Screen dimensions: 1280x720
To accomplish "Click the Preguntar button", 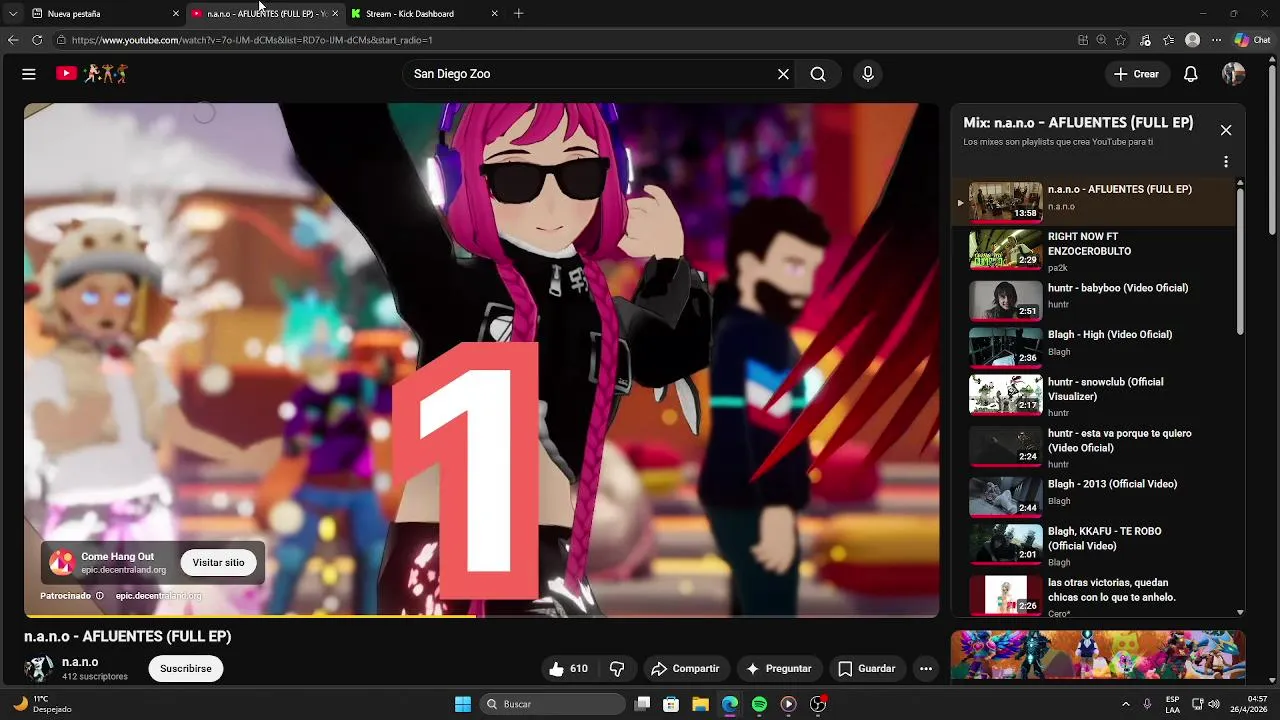I will [779, 669].
